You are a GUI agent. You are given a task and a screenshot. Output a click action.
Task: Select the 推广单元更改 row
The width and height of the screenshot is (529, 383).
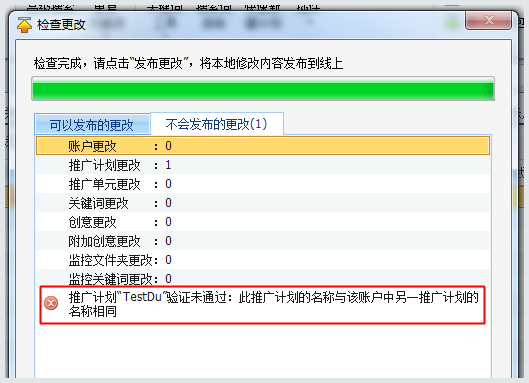pos(263,184)
